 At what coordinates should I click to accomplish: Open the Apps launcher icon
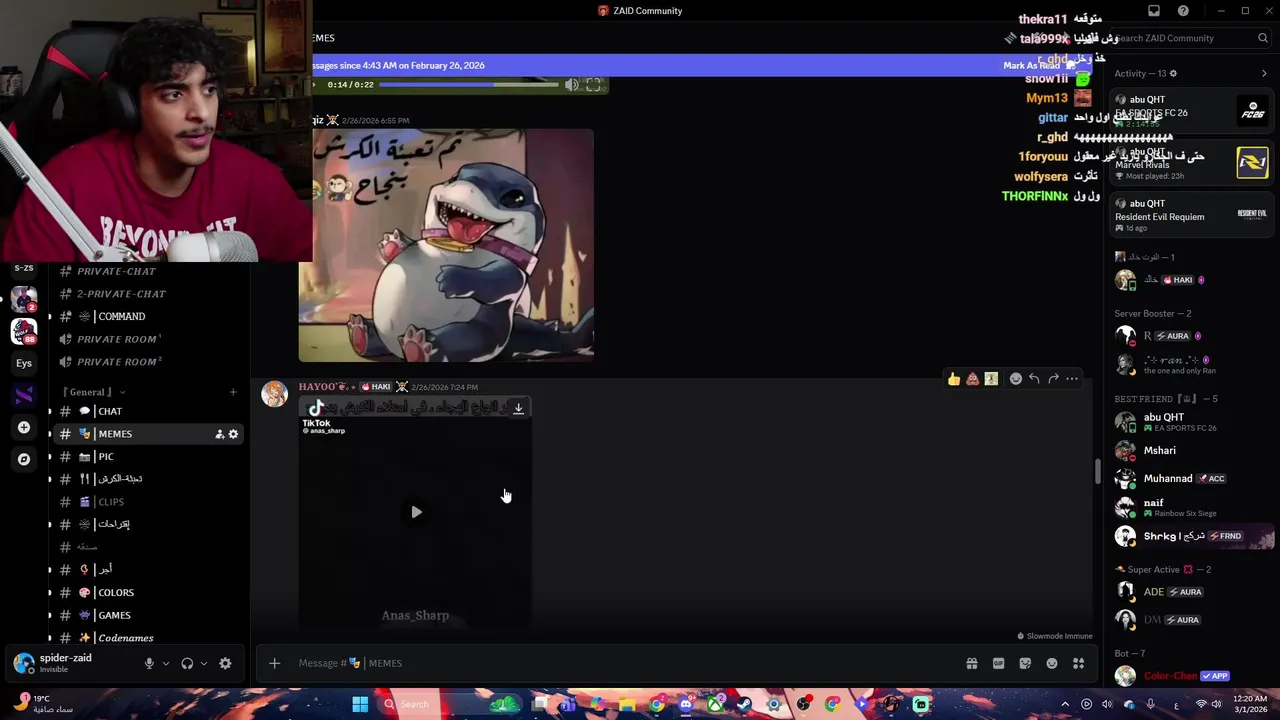(x=1078, y=663)
